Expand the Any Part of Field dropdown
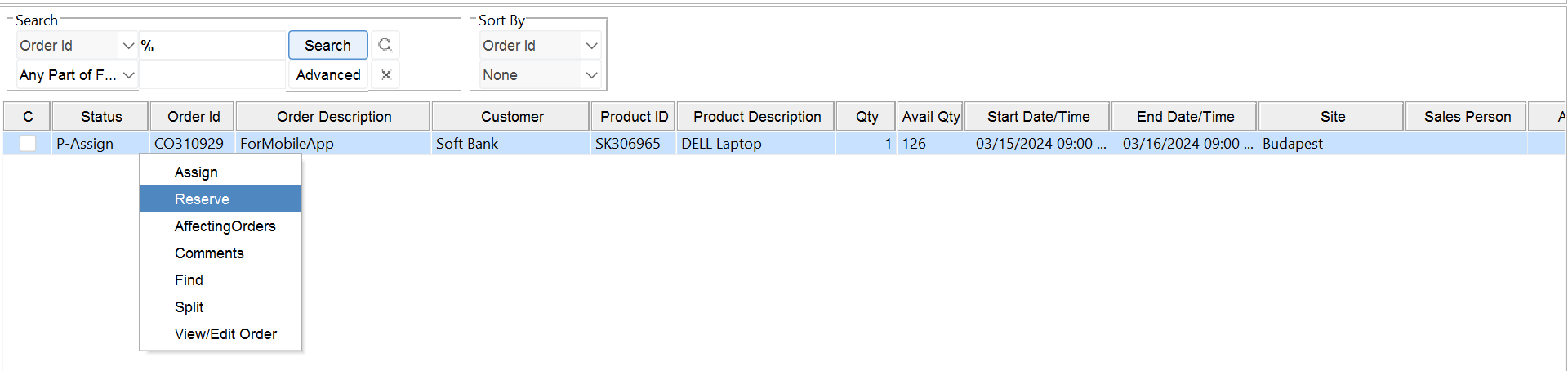 [x=128, y=75]
